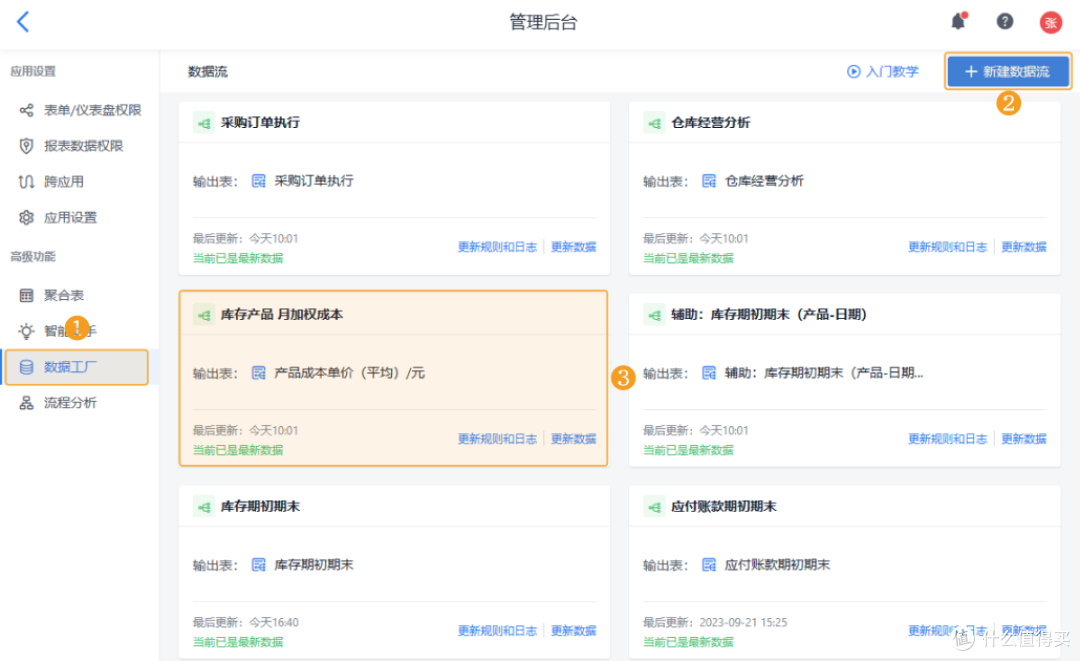Viewport: 1080px width, 661px height.
Task: Click the output table icon for 采购订单执行
Action: click(258, 181)
